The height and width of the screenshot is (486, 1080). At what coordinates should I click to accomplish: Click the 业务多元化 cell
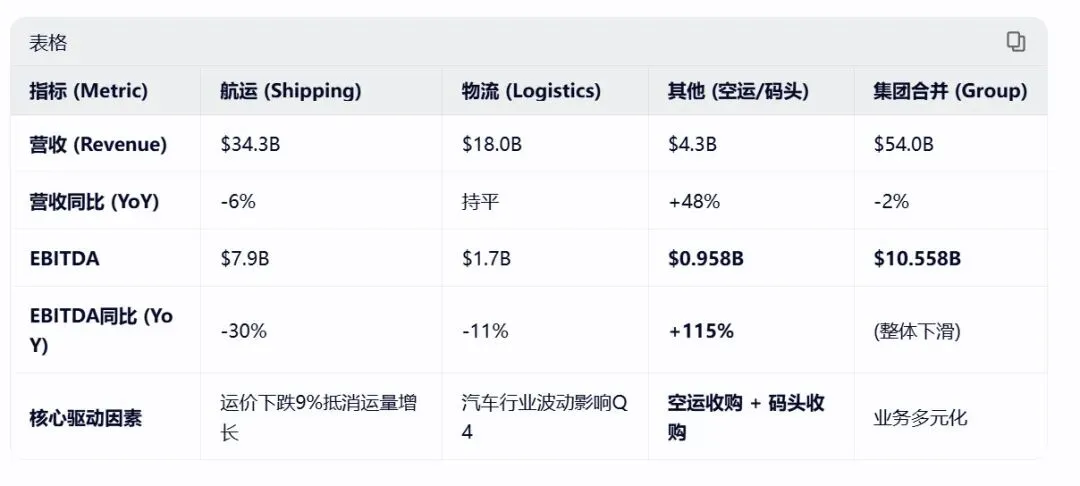(x=920, y=418)
